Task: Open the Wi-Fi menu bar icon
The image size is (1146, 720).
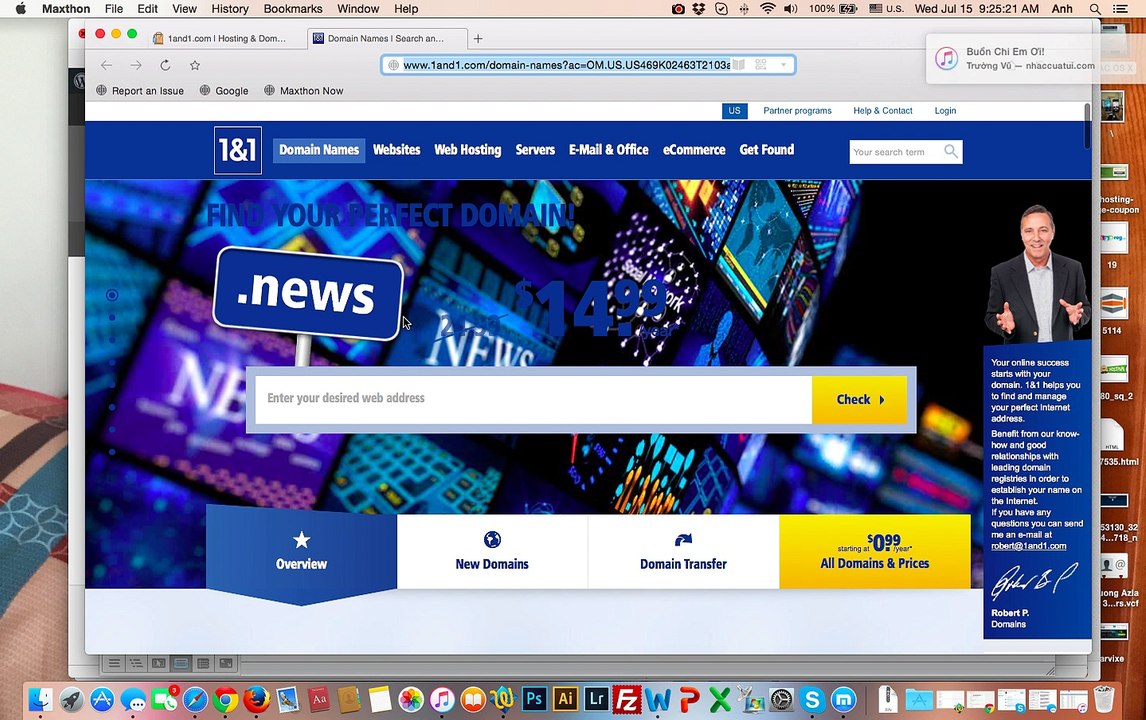Action: pos(767,9)
